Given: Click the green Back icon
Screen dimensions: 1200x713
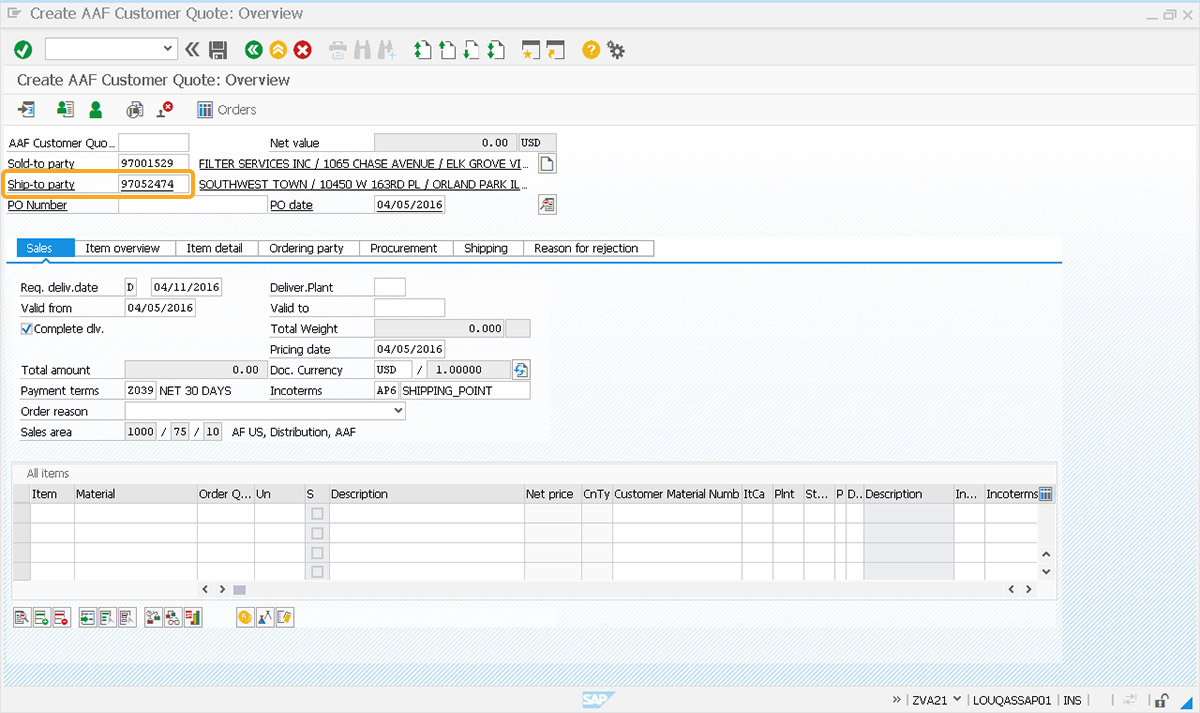Looking at the screenshot, I should coord(254,49).
